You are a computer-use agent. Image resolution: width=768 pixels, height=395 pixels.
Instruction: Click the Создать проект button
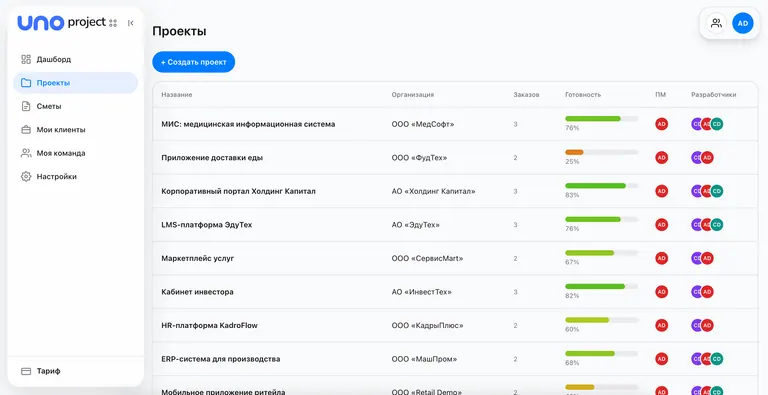[x=193, y=62]
